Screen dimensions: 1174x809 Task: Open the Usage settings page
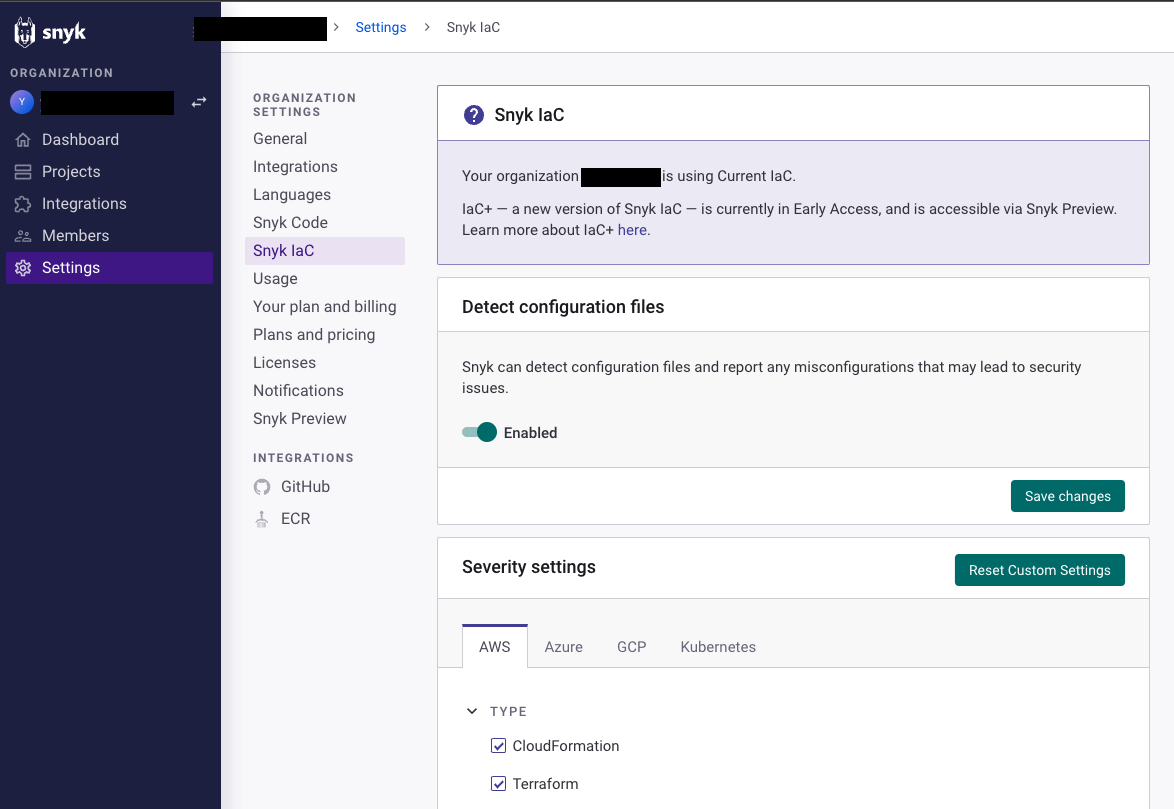coord(276,278)
